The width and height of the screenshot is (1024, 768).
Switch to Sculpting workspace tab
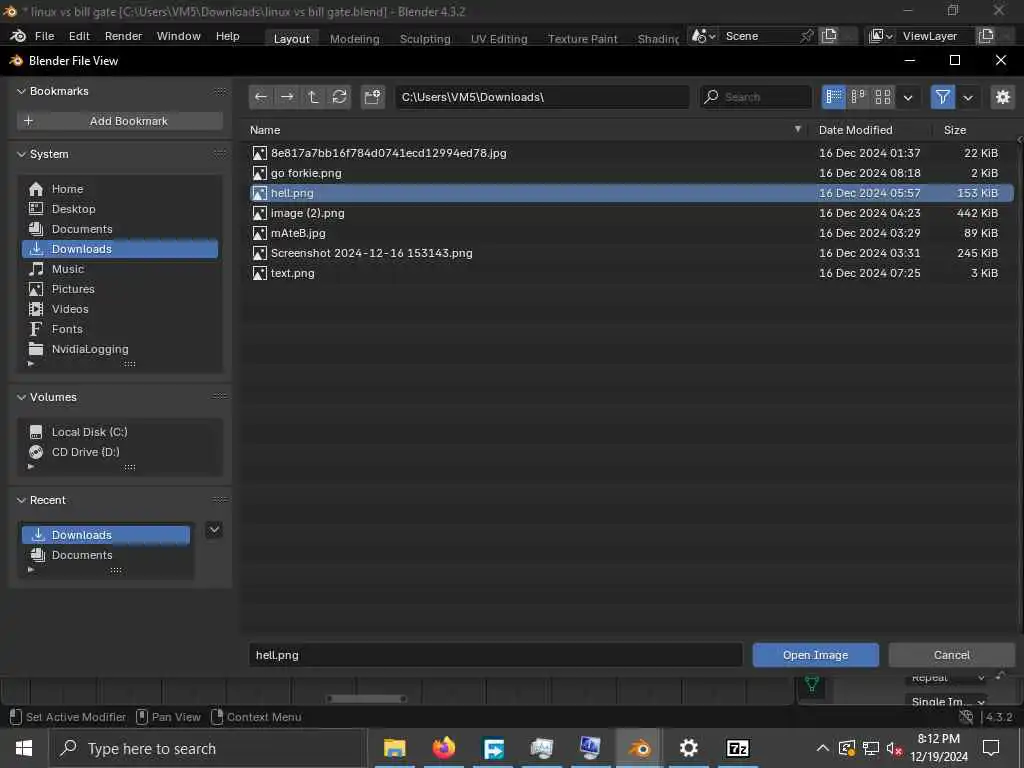[425, 39]
